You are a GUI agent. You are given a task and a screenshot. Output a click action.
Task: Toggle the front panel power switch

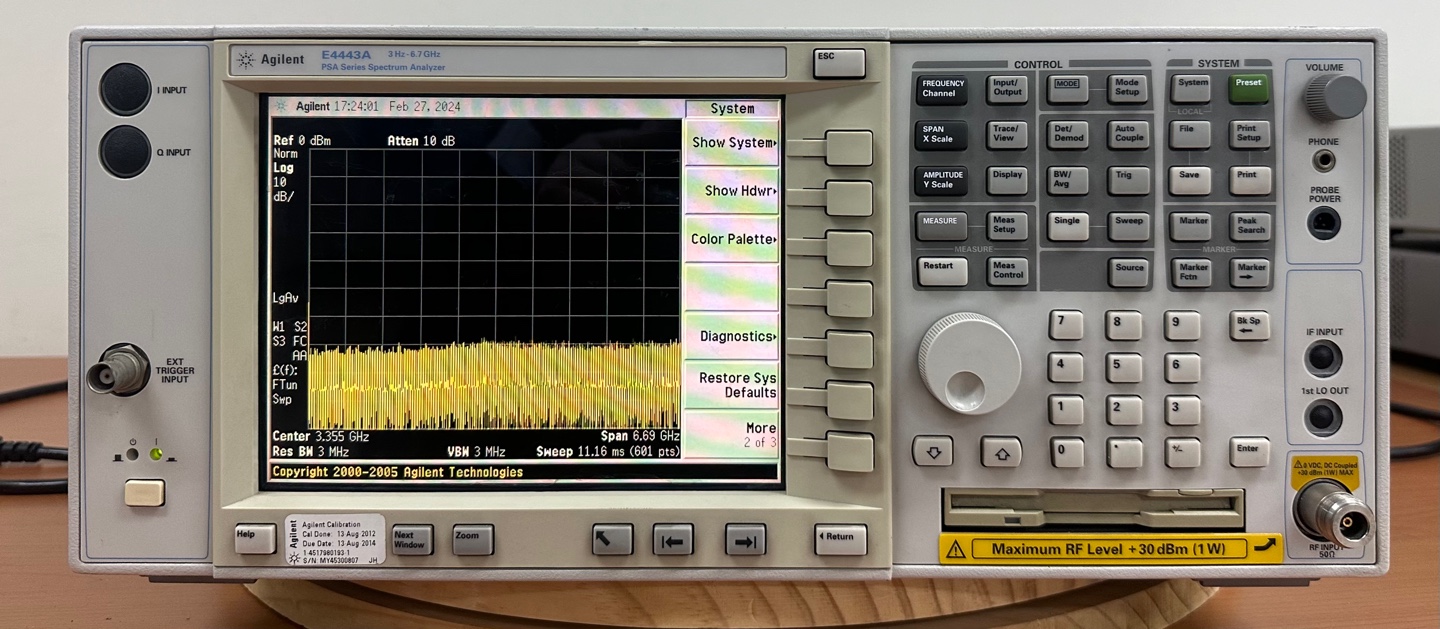pyautogui.click(x=144, y=493)
